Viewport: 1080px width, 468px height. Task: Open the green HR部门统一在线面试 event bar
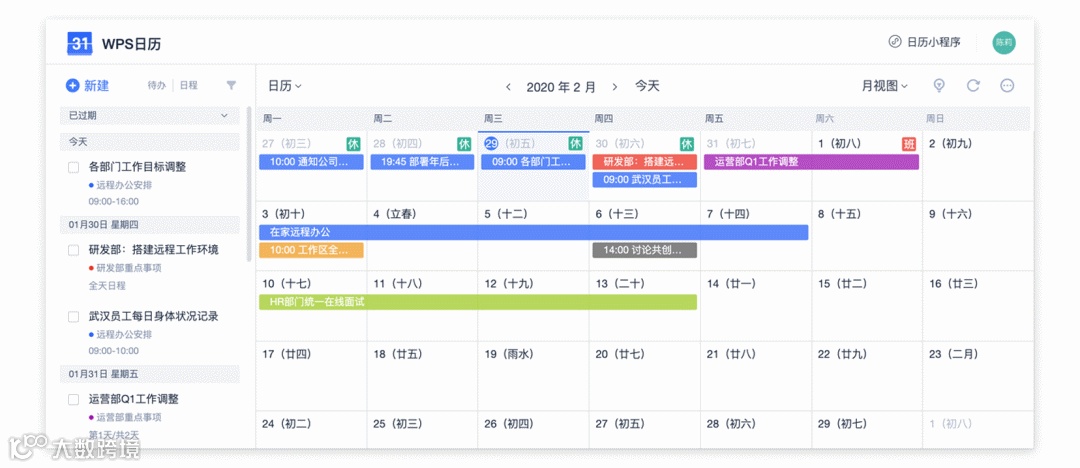click(x=478, y=302)
